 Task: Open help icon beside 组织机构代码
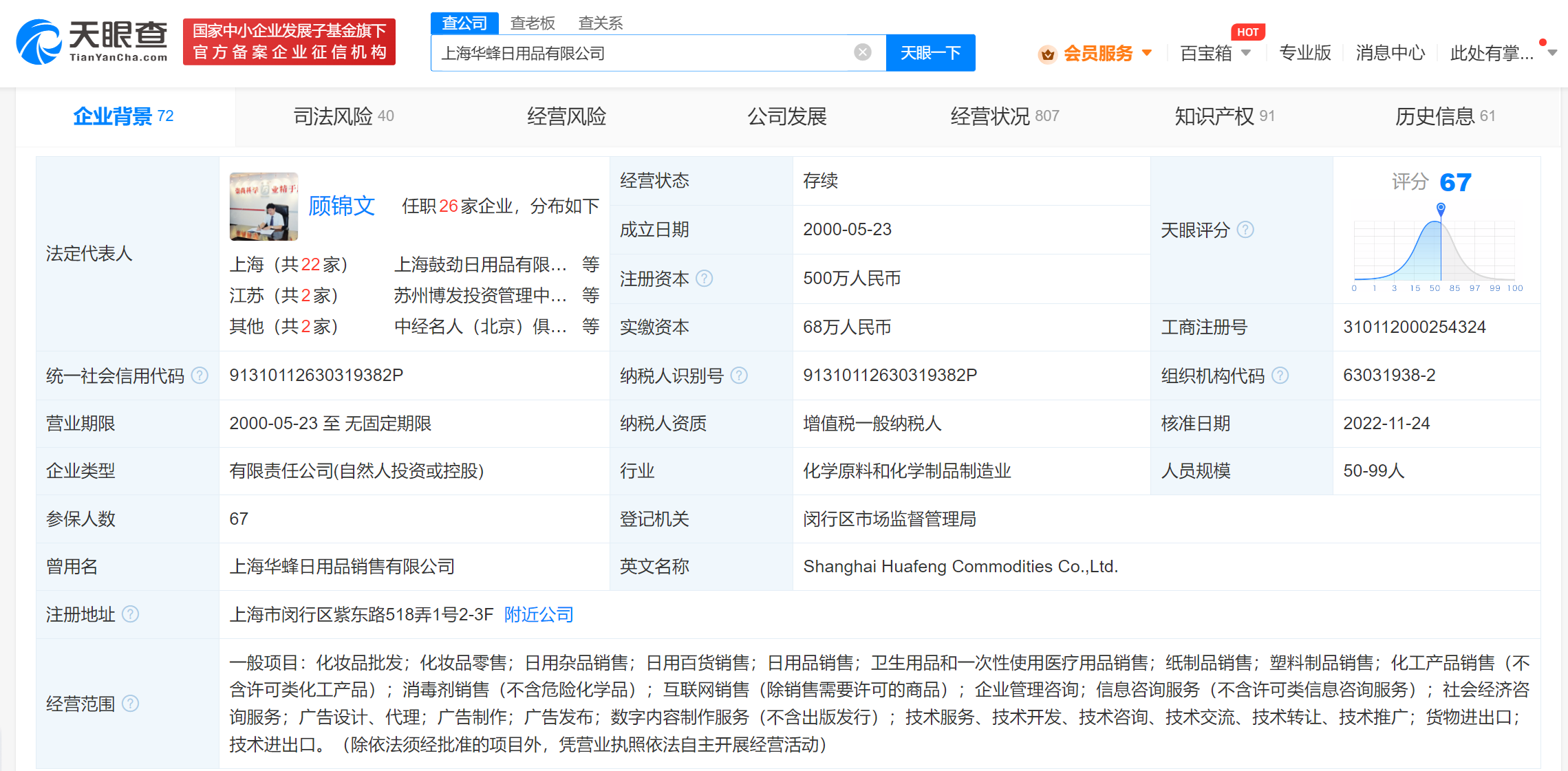point(1280,376)
